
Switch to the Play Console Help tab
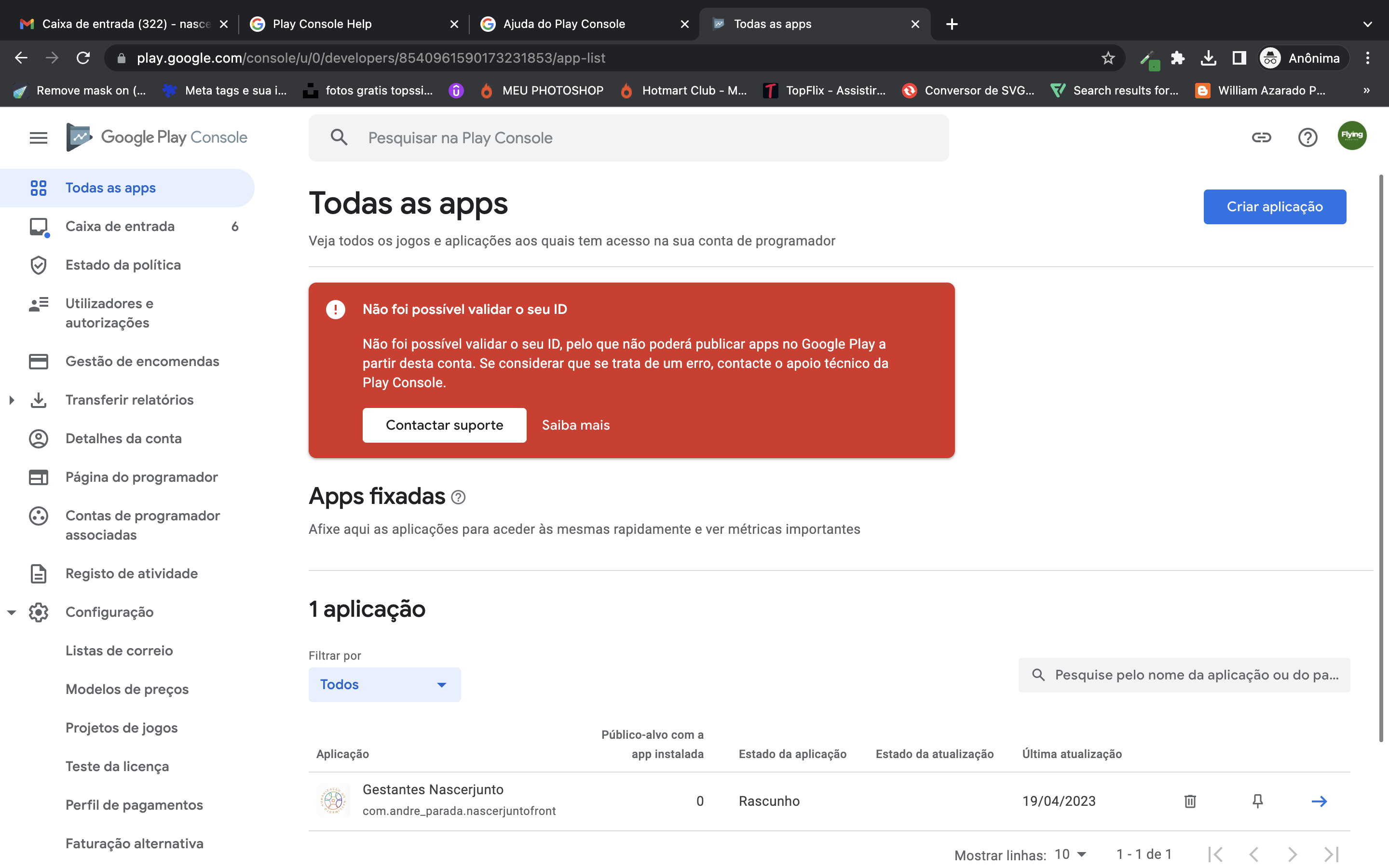point(353,24)
